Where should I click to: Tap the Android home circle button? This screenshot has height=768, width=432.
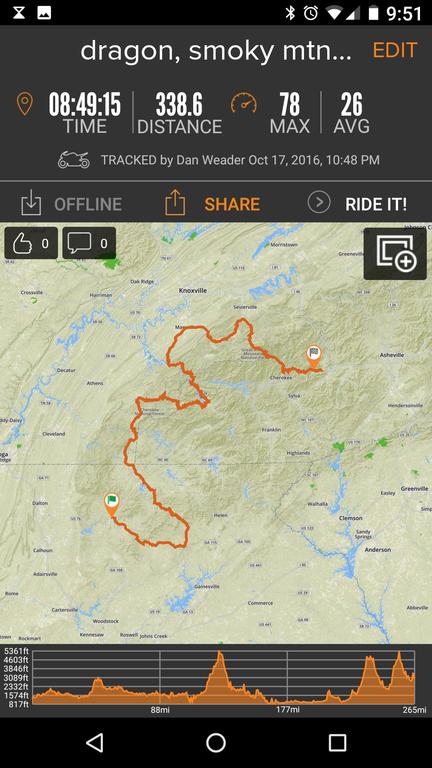coord(216,743)
